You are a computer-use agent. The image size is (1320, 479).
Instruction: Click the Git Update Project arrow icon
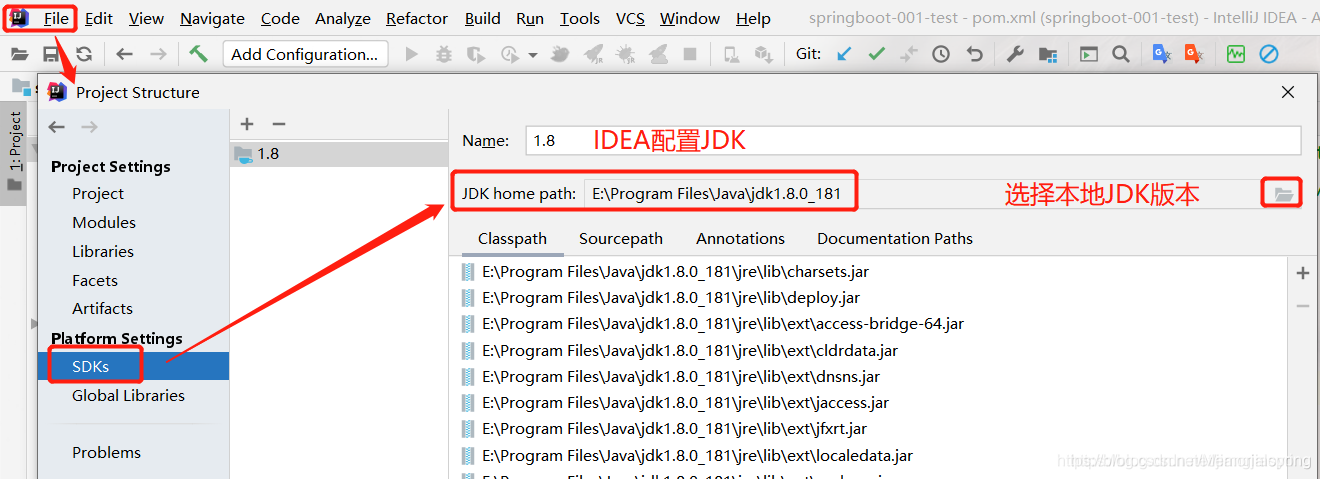coord(844,54)
